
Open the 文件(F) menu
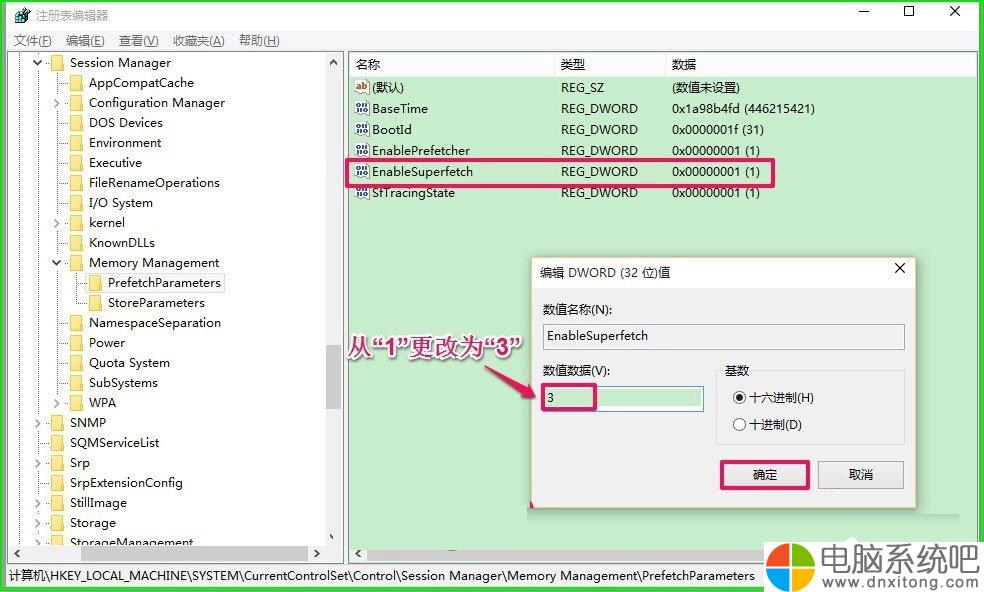pos(33,41)
